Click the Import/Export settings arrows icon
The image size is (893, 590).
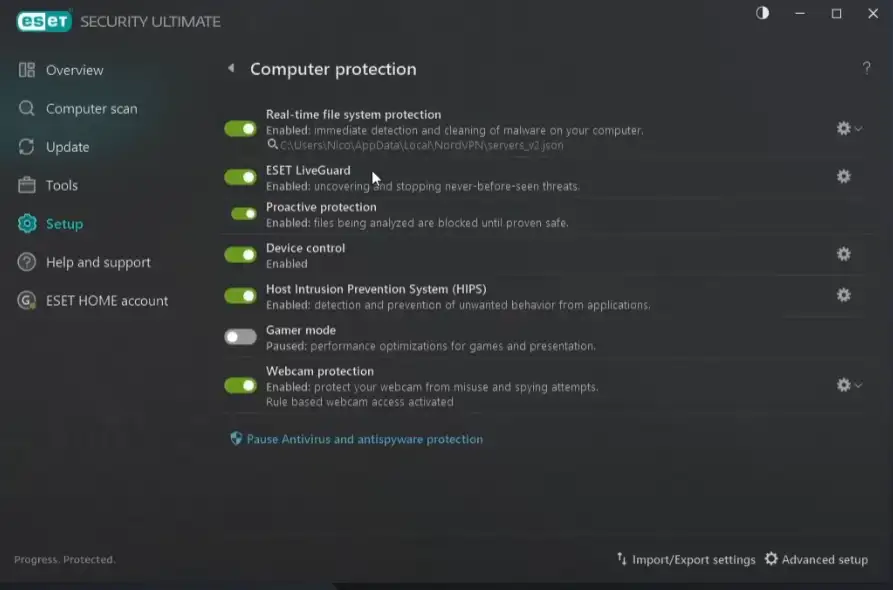(622, 559)
